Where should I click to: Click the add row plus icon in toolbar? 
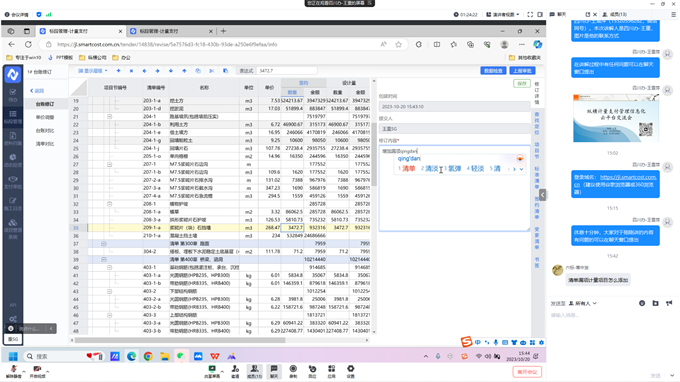click(118, 71)
